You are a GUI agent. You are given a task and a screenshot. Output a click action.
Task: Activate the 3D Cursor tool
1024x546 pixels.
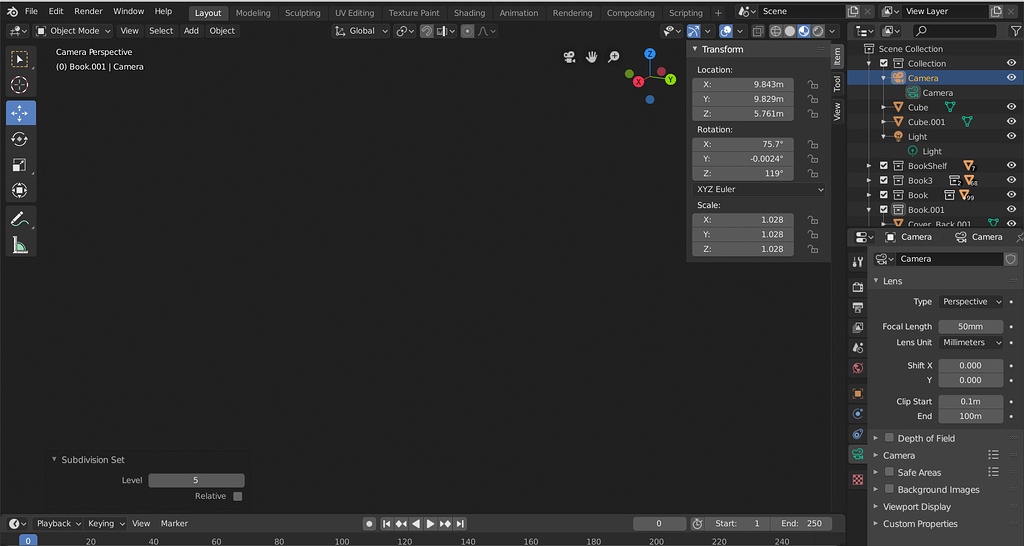[20, 85]
